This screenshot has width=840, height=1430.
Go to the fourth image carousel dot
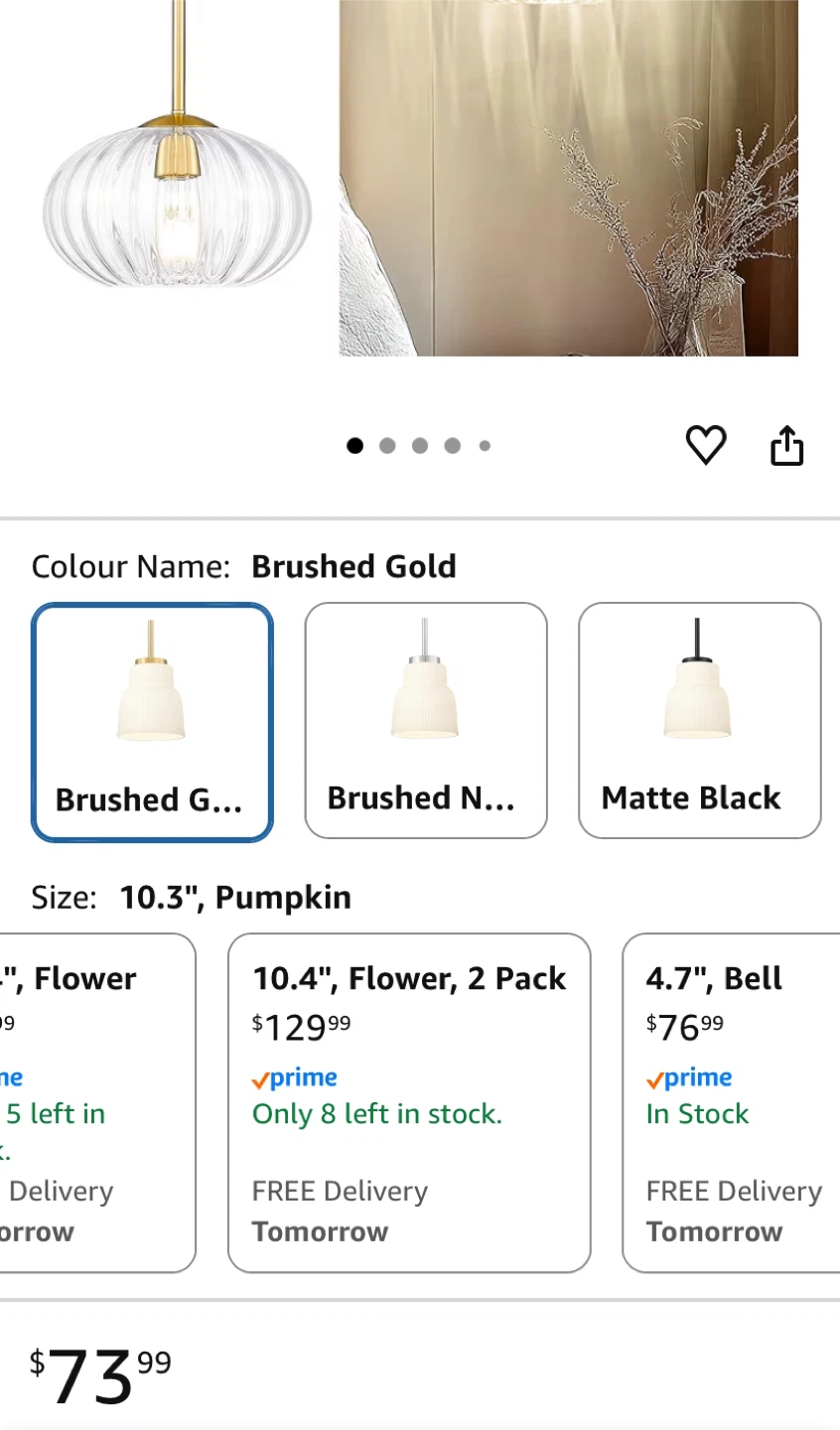click(453, 446)
